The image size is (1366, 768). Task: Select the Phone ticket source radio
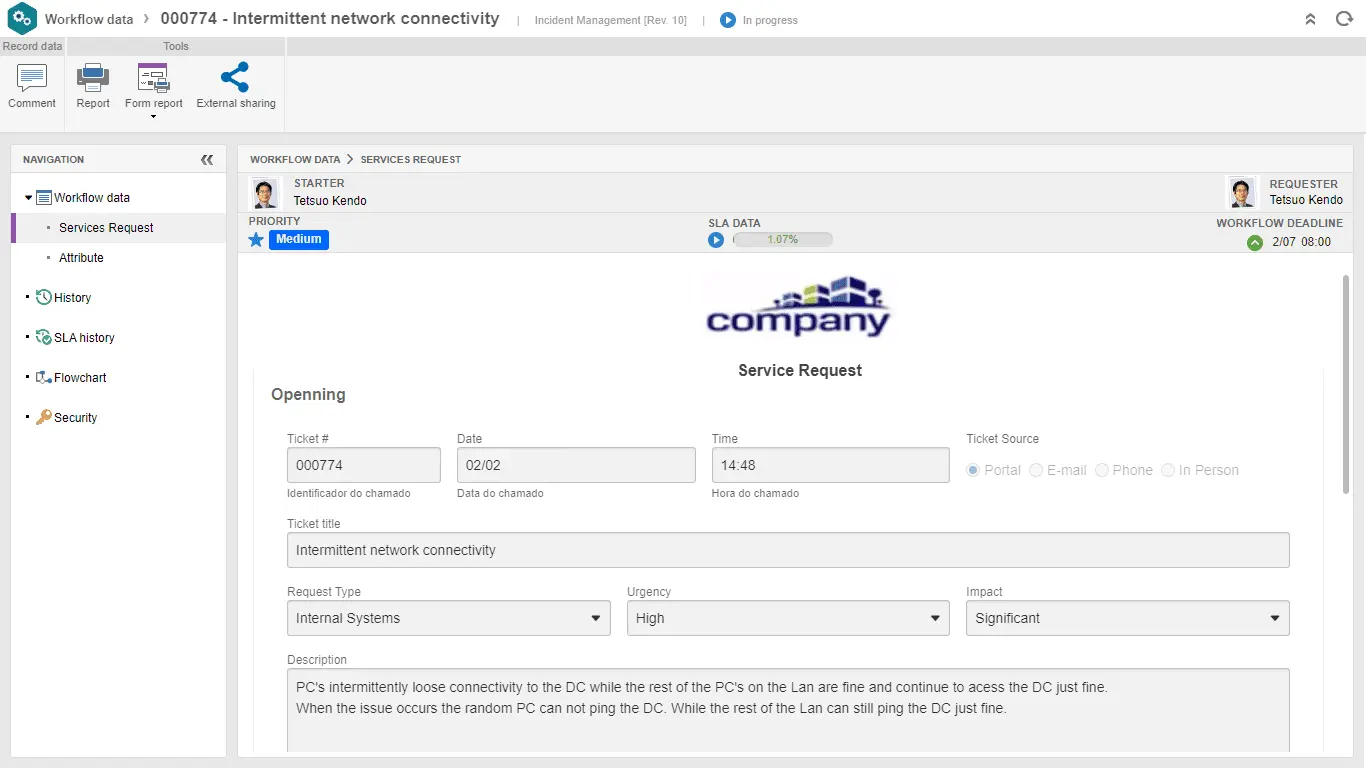point(1102,470)
